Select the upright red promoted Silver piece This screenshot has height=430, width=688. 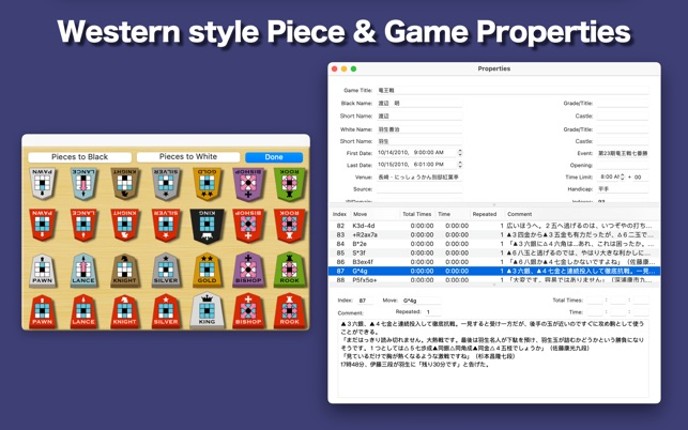166,311
